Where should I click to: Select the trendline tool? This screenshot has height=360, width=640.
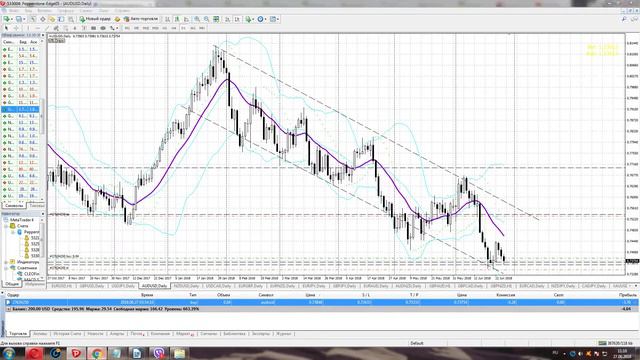[47, 28]
